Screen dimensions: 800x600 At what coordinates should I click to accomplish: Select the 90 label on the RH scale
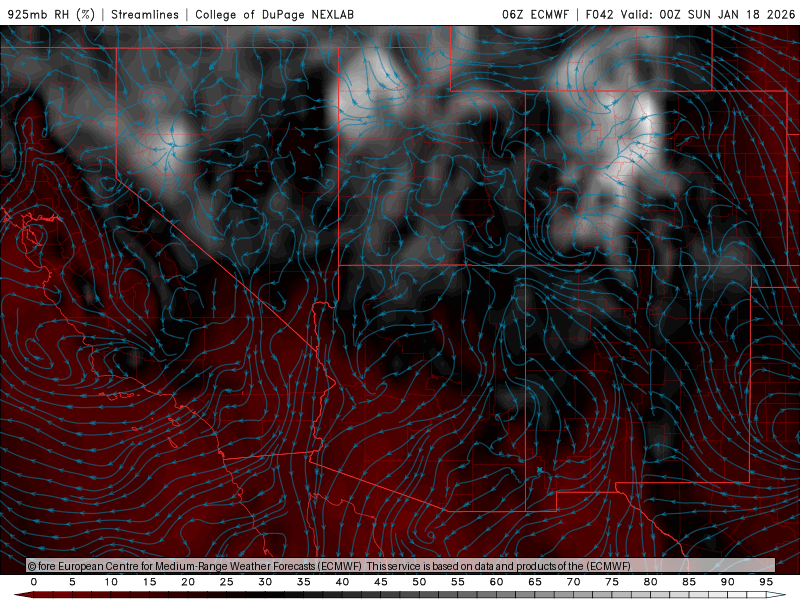(727, 582)
